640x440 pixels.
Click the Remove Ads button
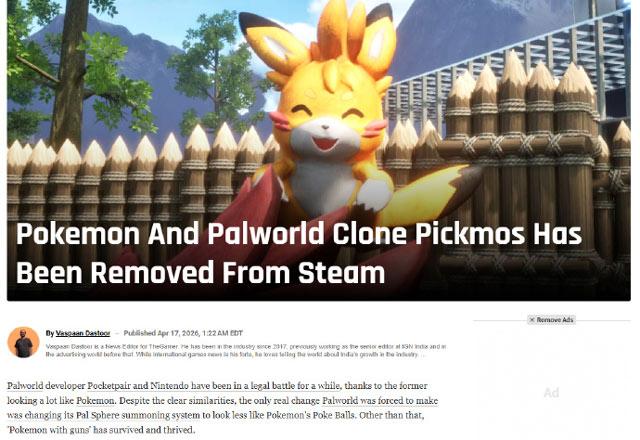coord(551,320)
